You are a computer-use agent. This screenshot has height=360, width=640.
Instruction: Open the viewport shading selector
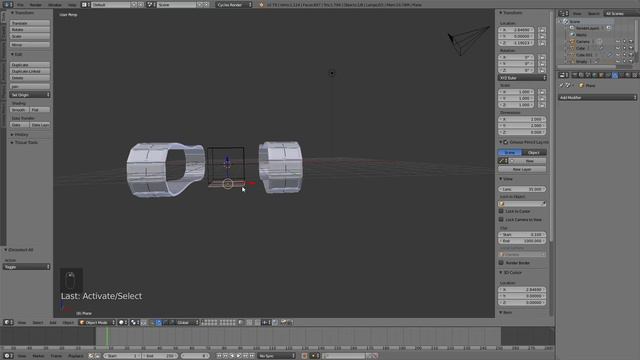[x=122, y=322]
